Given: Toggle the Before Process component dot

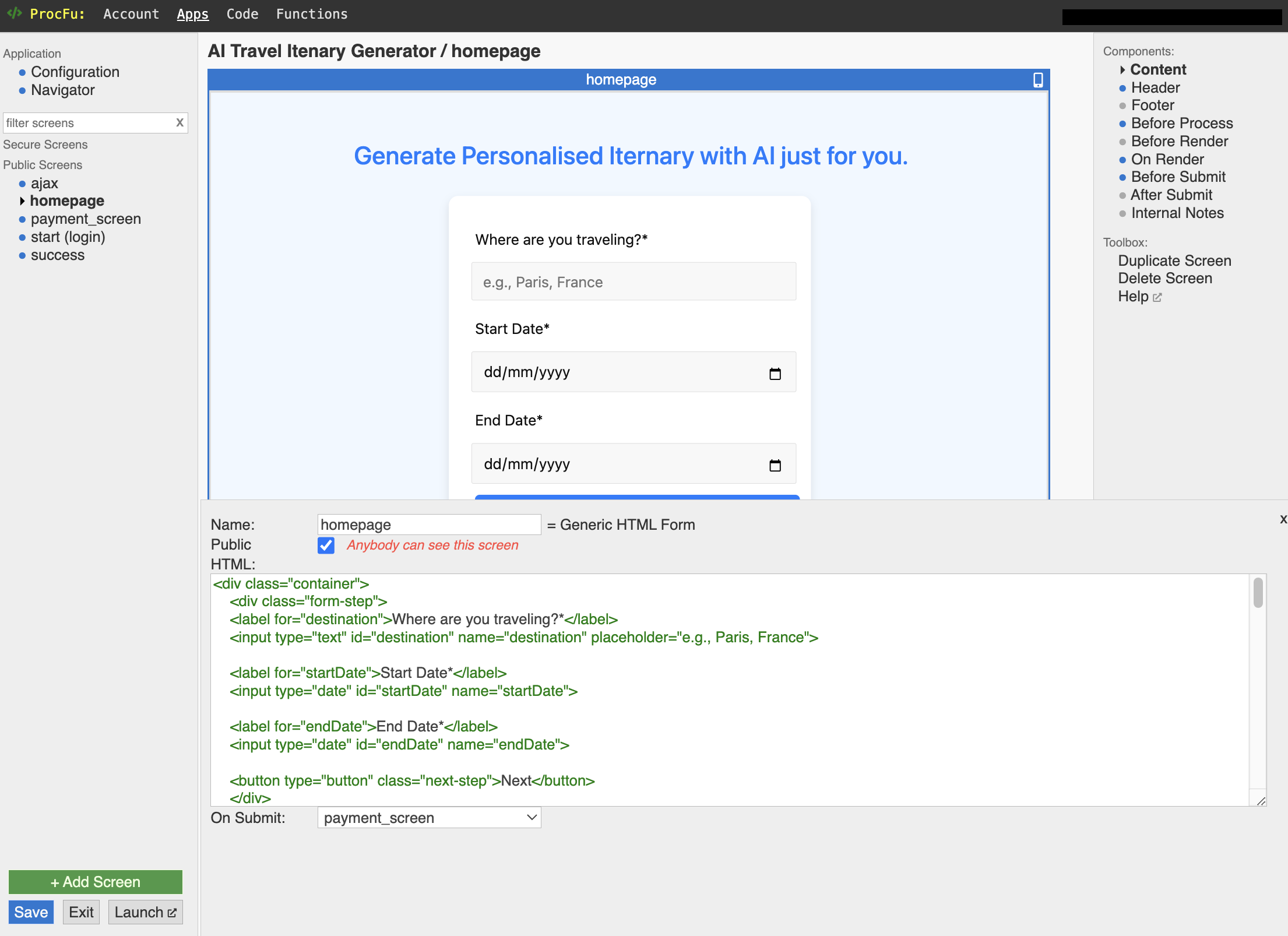Looking at the screenshot, I should pos(1122,124).
